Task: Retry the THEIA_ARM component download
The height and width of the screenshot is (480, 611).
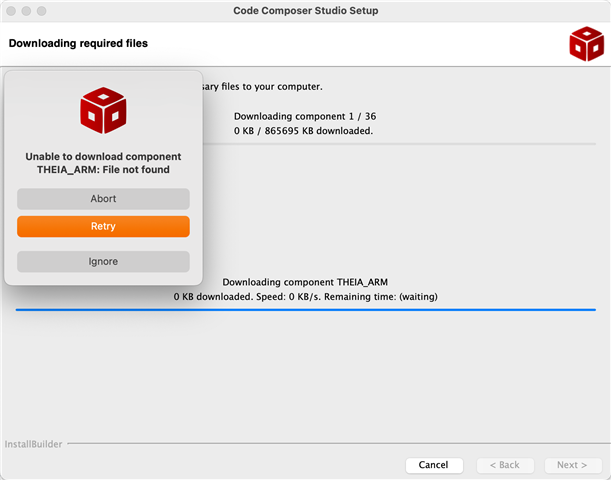Action: pos(103,226)
